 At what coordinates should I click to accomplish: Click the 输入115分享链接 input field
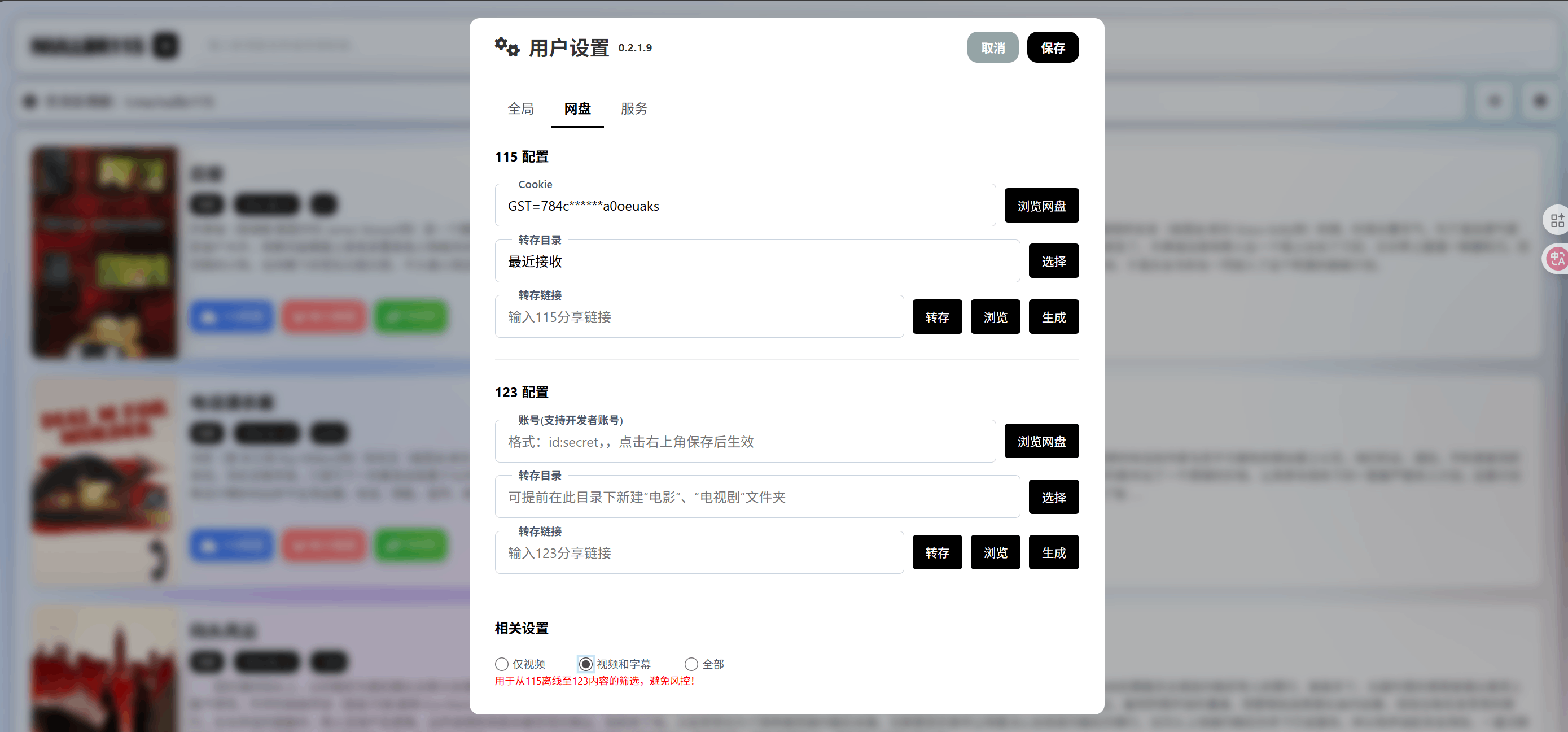(699, 317)
